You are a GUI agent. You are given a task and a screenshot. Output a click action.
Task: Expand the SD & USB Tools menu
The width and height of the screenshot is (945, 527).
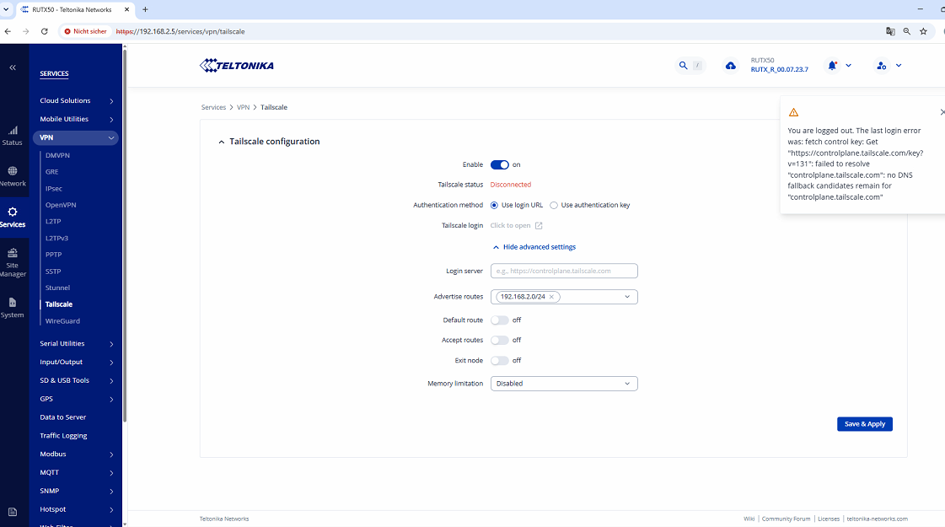(x=76, y=380)
